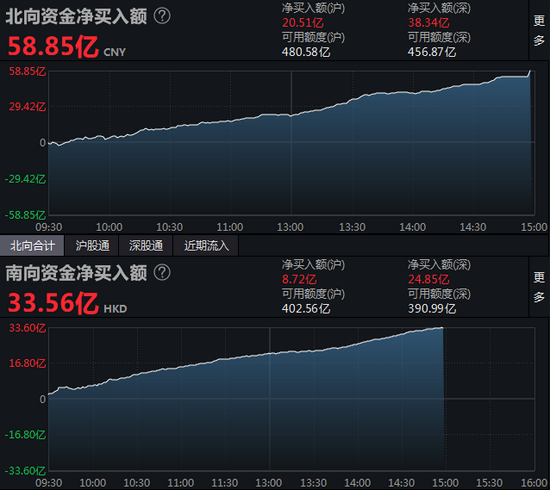Click the 13:00 time label on northbound chart

pyautogui.click(x=290, y=227)
